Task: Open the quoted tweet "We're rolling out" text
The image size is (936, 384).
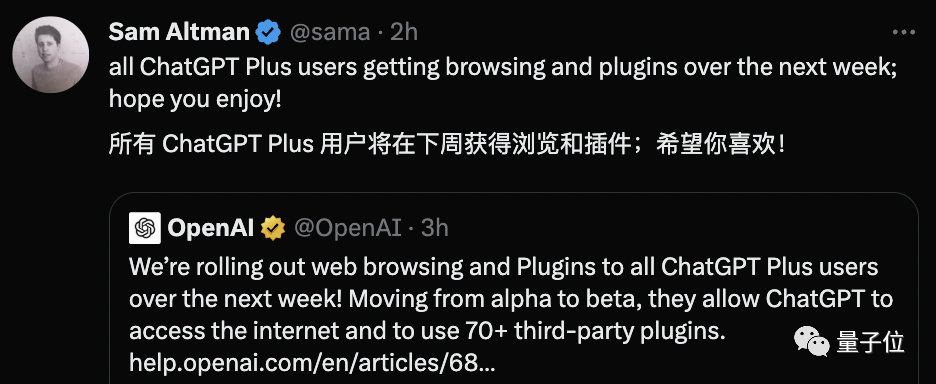Action: click(x=503, y=267)
